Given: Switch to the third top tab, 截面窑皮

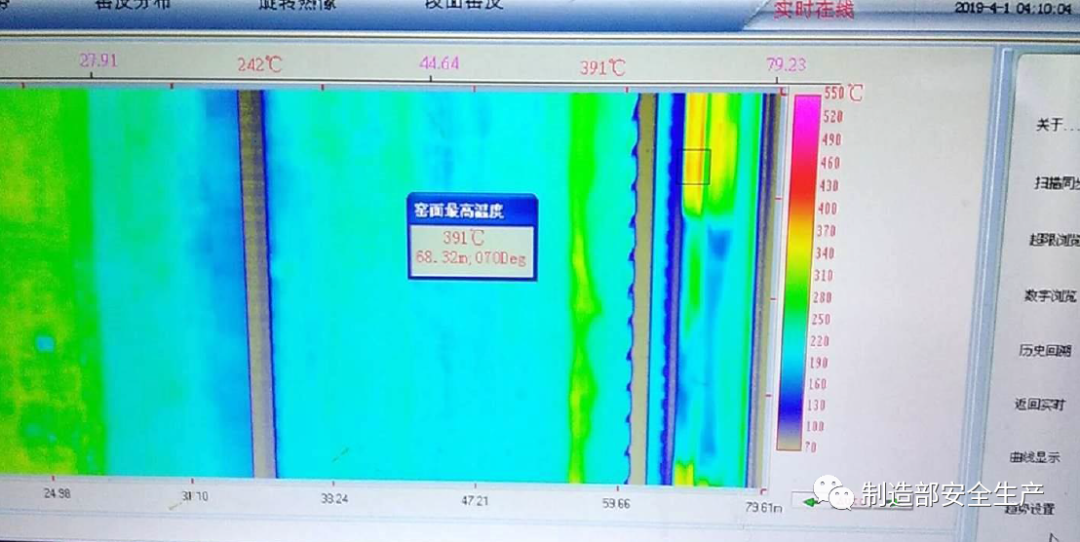Looking at the screenshot, I should (461, 5).
